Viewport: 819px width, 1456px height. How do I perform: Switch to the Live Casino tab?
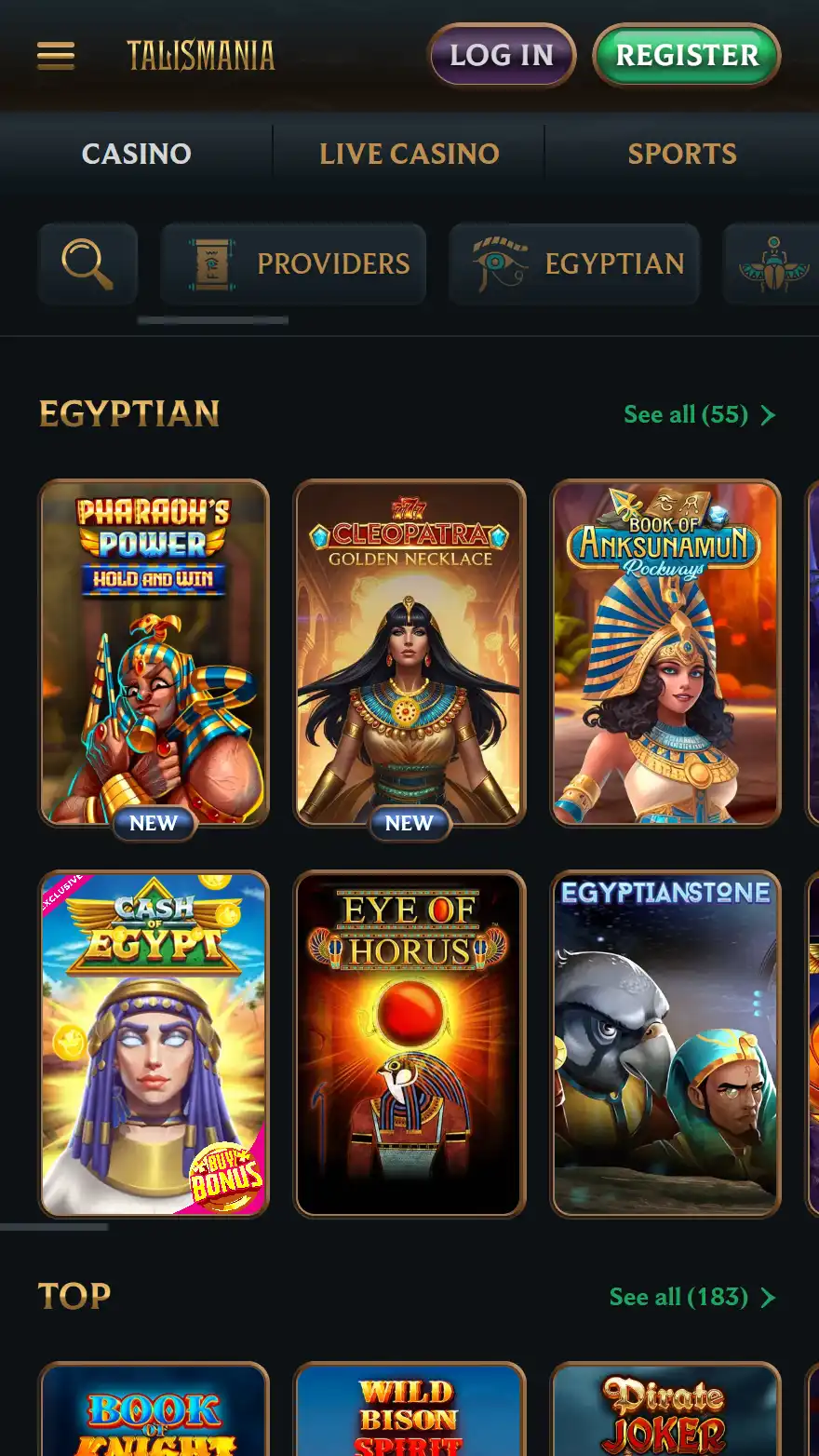click(x=409, y=154)
